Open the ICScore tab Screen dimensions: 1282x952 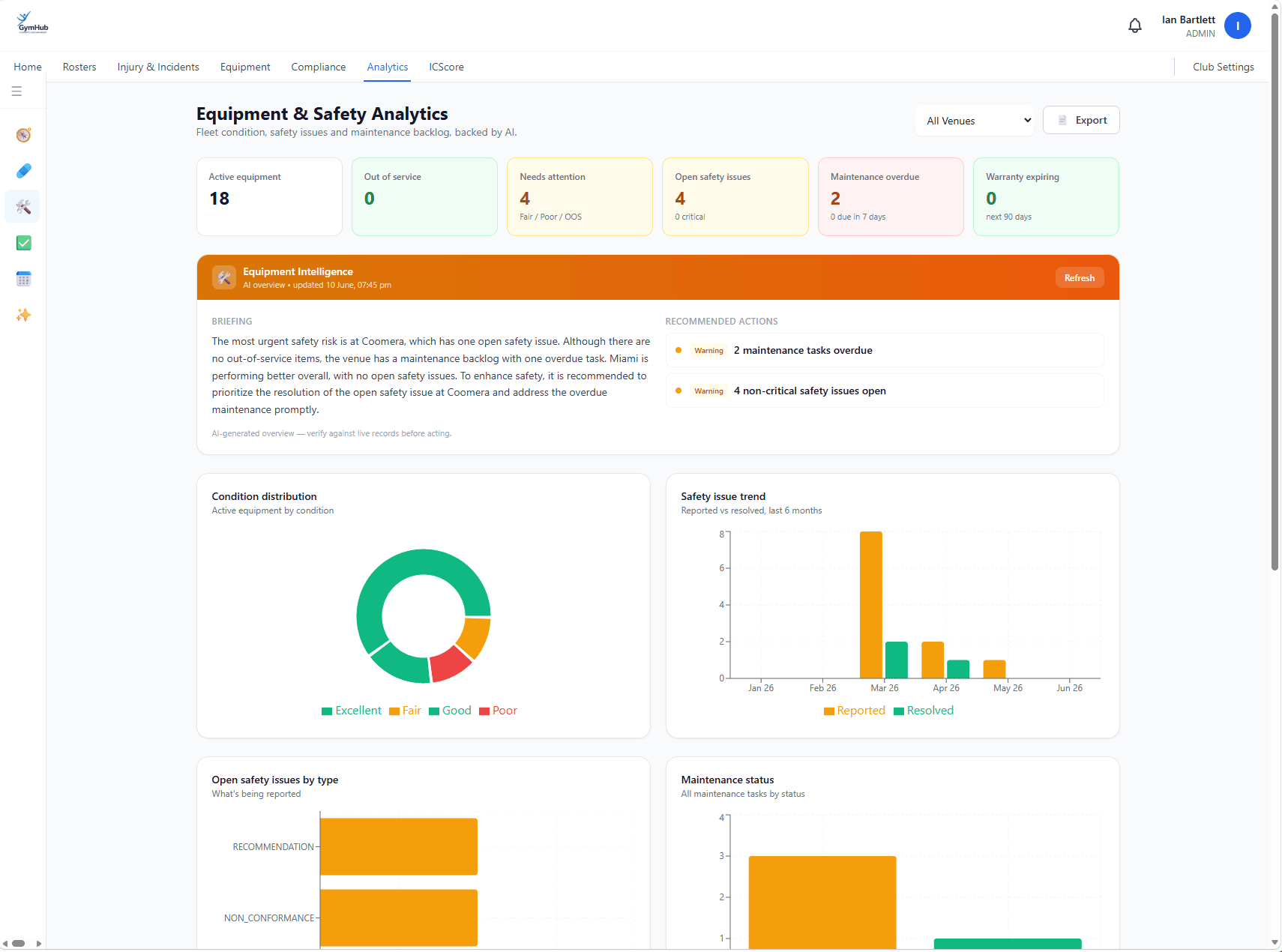[x=446, y=67]
